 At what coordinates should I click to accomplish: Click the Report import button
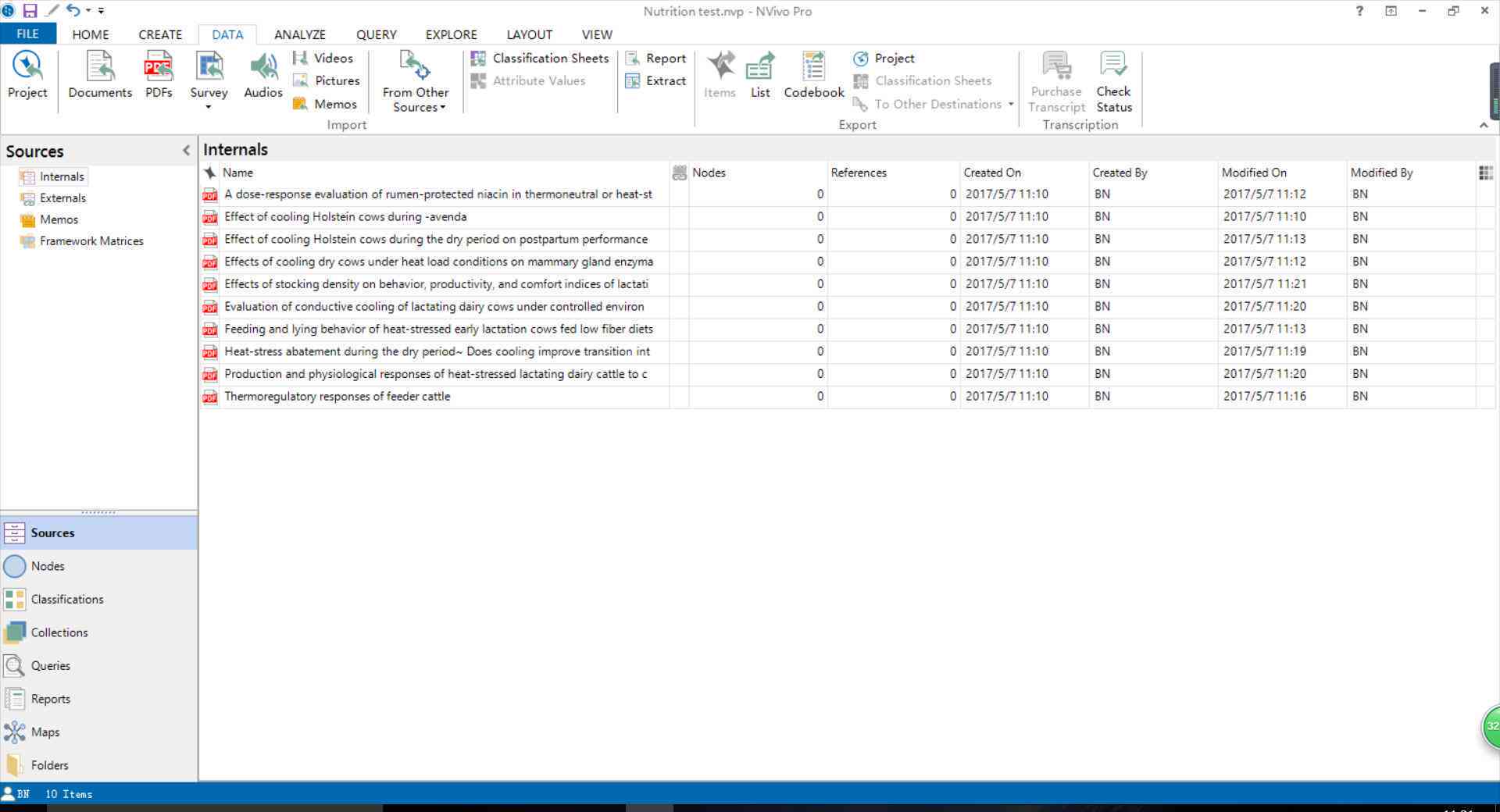point(655,58)
